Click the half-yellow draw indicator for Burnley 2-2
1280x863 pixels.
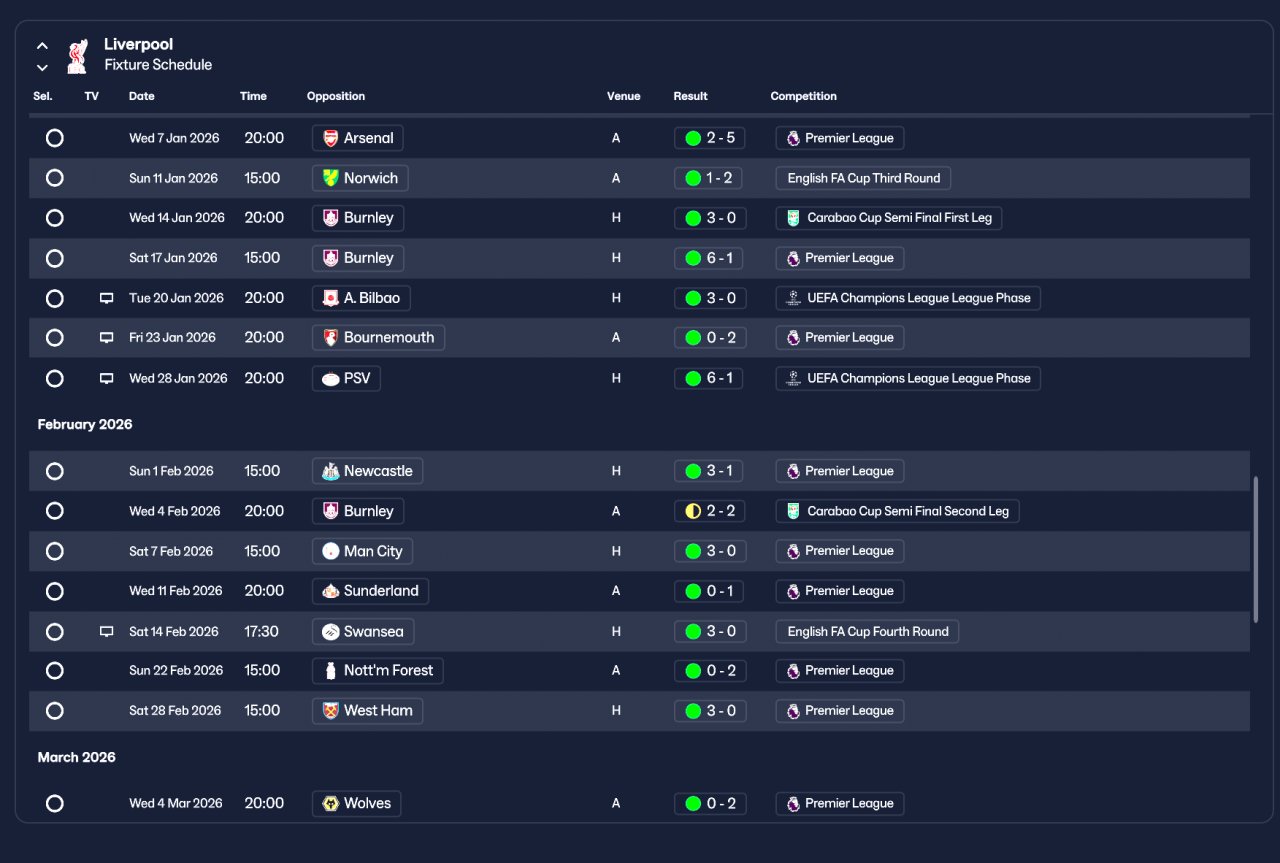693,511
